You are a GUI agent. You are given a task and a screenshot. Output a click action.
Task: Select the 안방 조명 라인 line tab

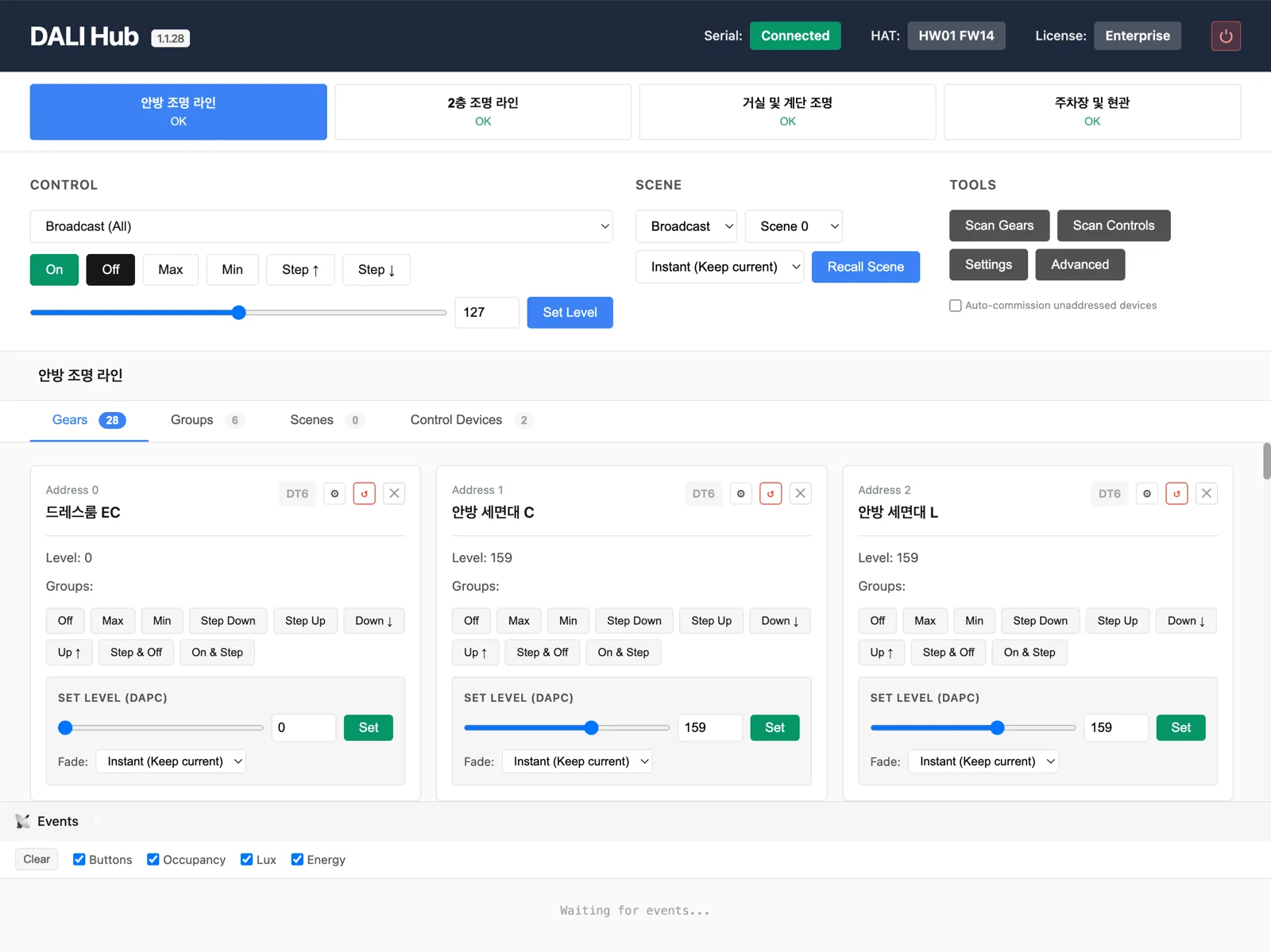[x=179, y=112]
